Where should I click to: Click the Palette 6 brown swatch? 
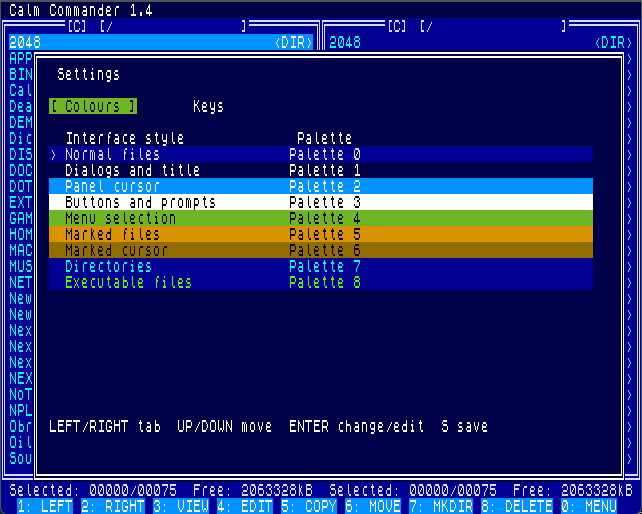point(325,250)
